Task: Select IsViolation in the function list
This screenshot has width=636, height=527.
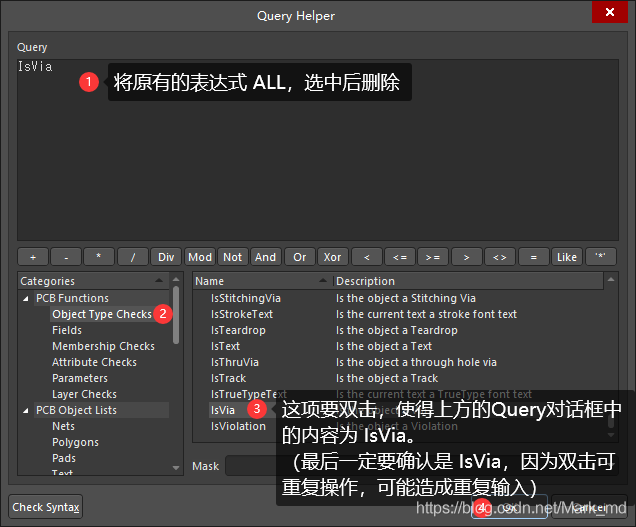Action: (x=238, y=426)
